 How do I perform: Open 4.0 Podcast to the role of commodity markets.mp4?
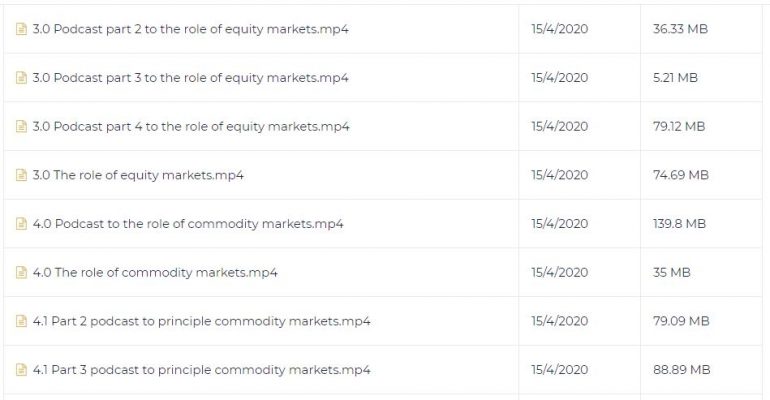coord(188,223)
